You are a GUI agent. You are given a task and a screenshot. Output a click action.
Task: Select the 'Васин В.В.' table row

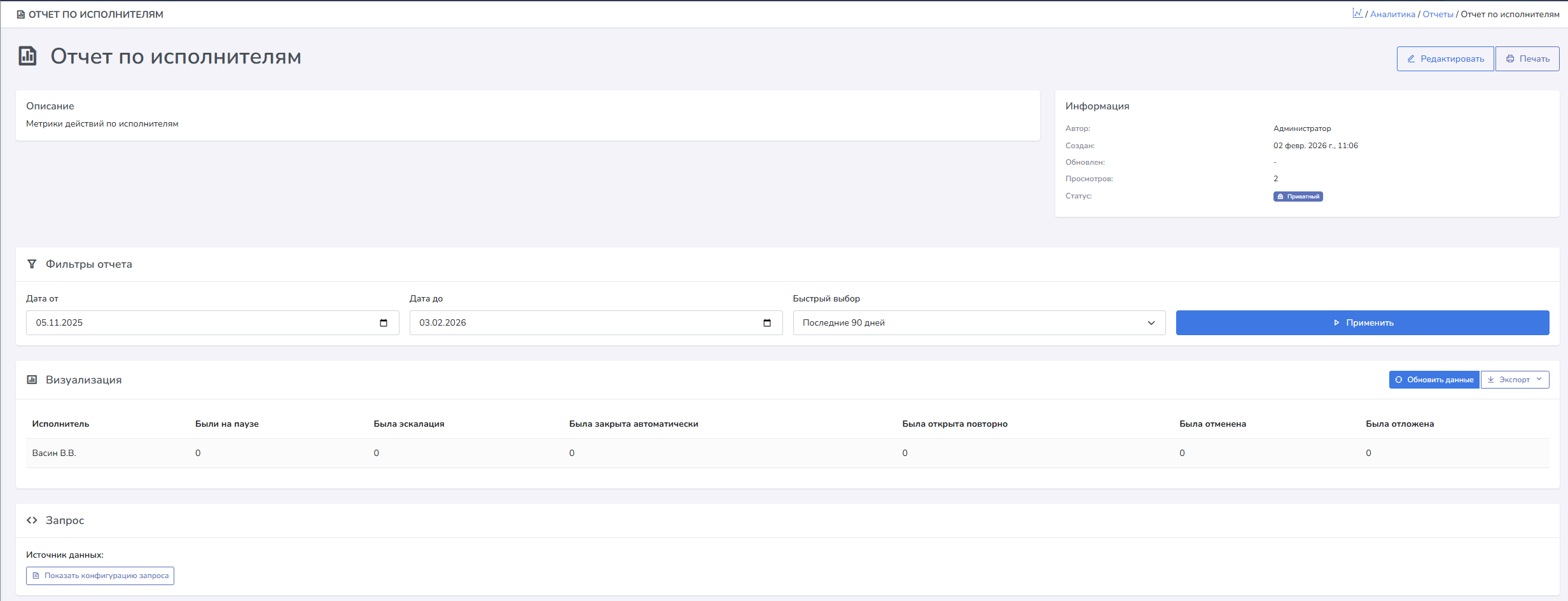pos(54,453)
